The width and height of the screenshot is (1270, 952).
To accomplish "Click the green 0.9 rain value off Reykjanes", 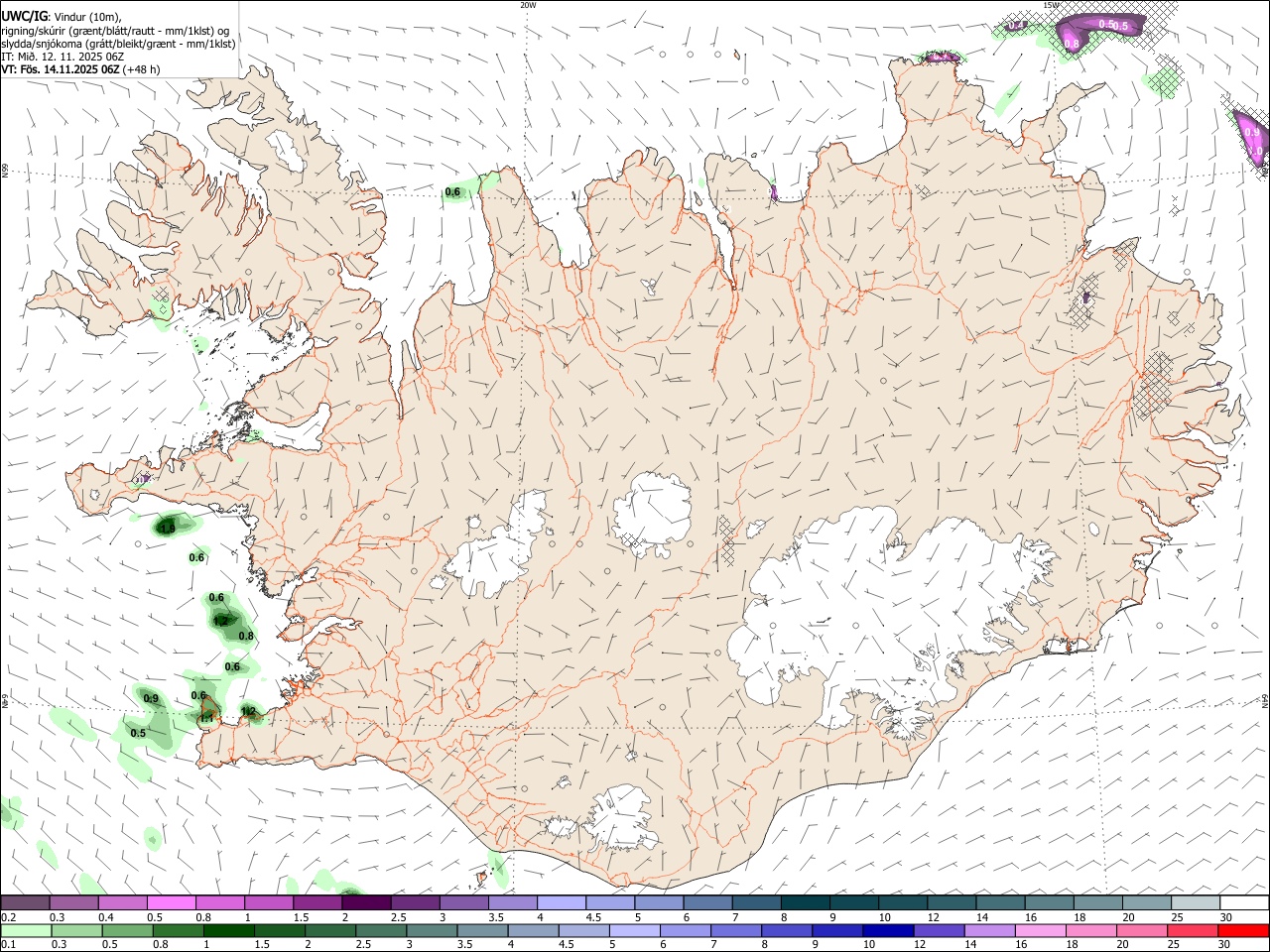I will click(x=151, y=699).
